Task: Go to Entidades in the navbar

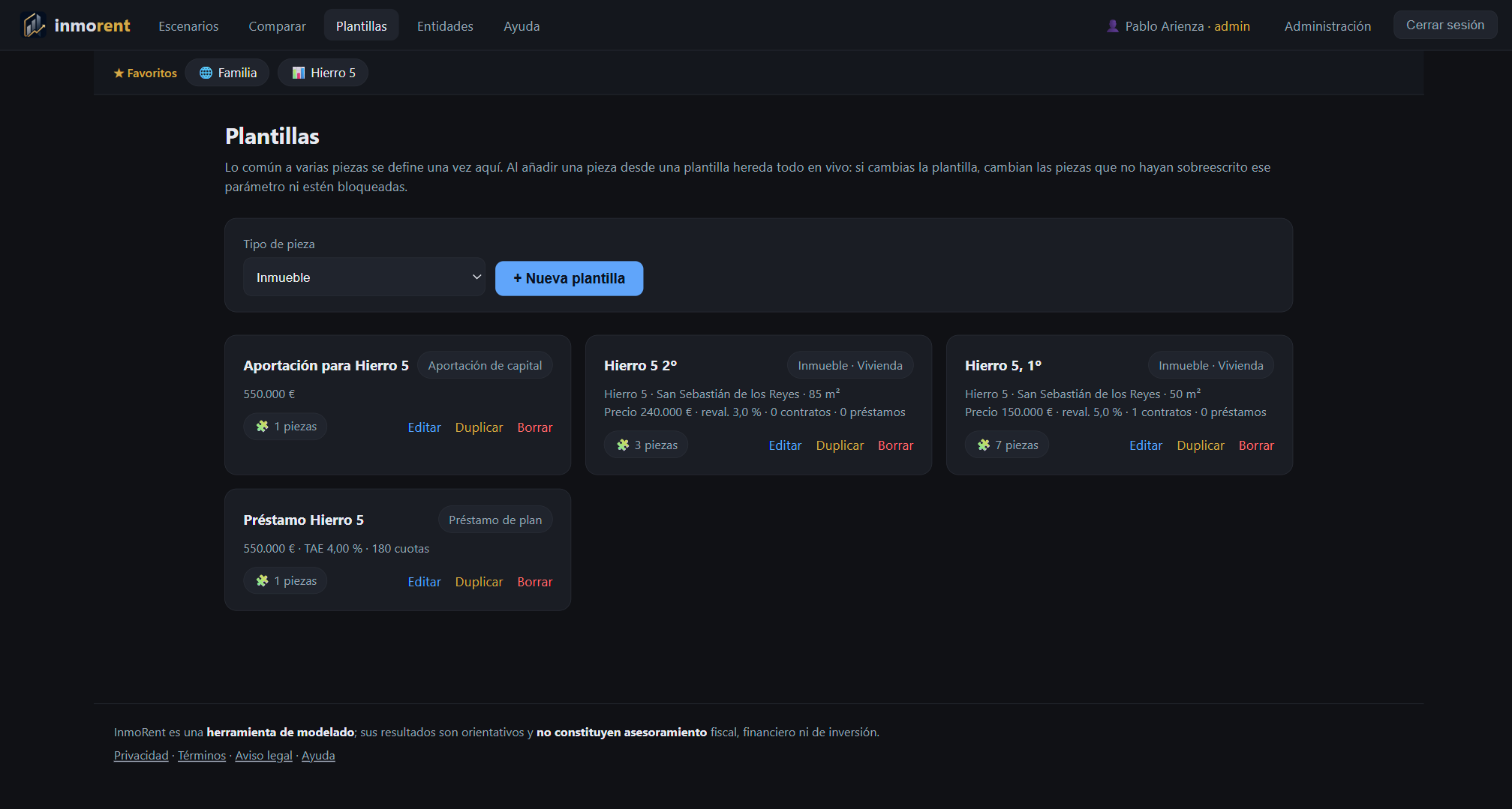Action: (x=445, y=26)
